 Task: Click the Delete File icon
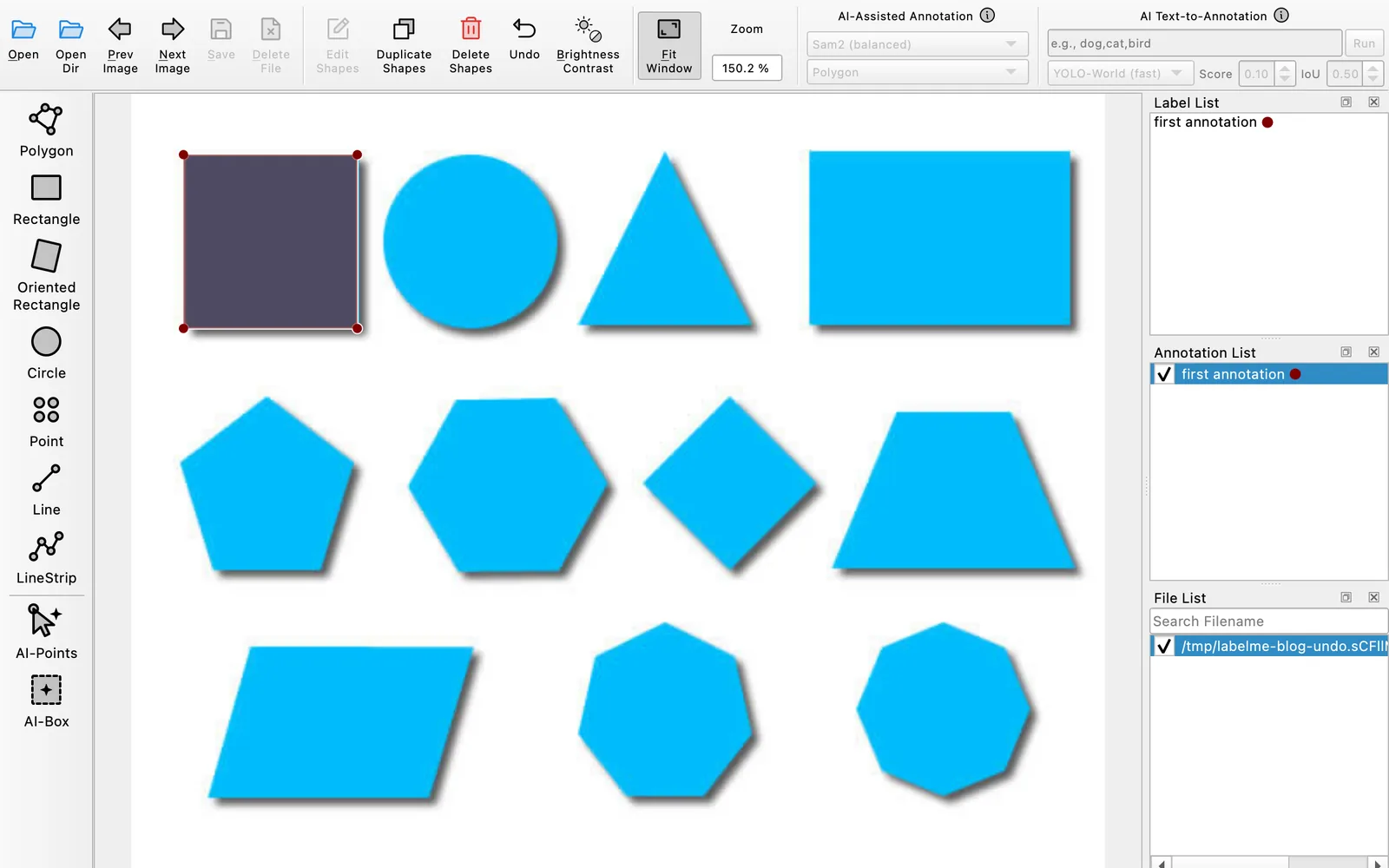pyautogui.click(x=271, y=30)
